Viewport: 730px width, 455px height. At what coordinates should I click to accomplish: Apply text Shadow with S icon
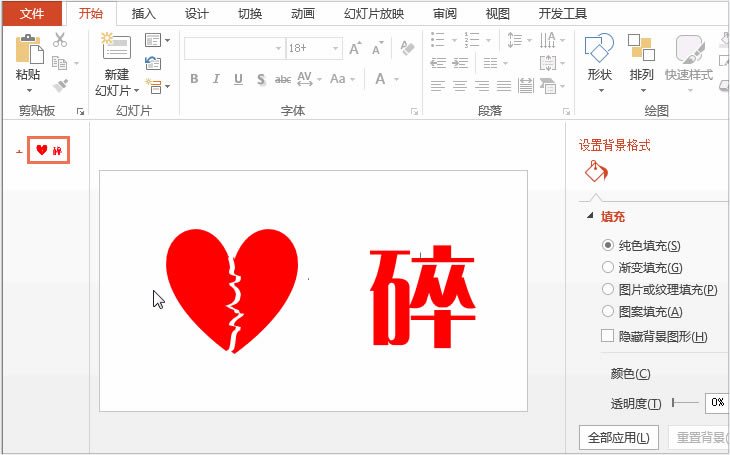261,79
